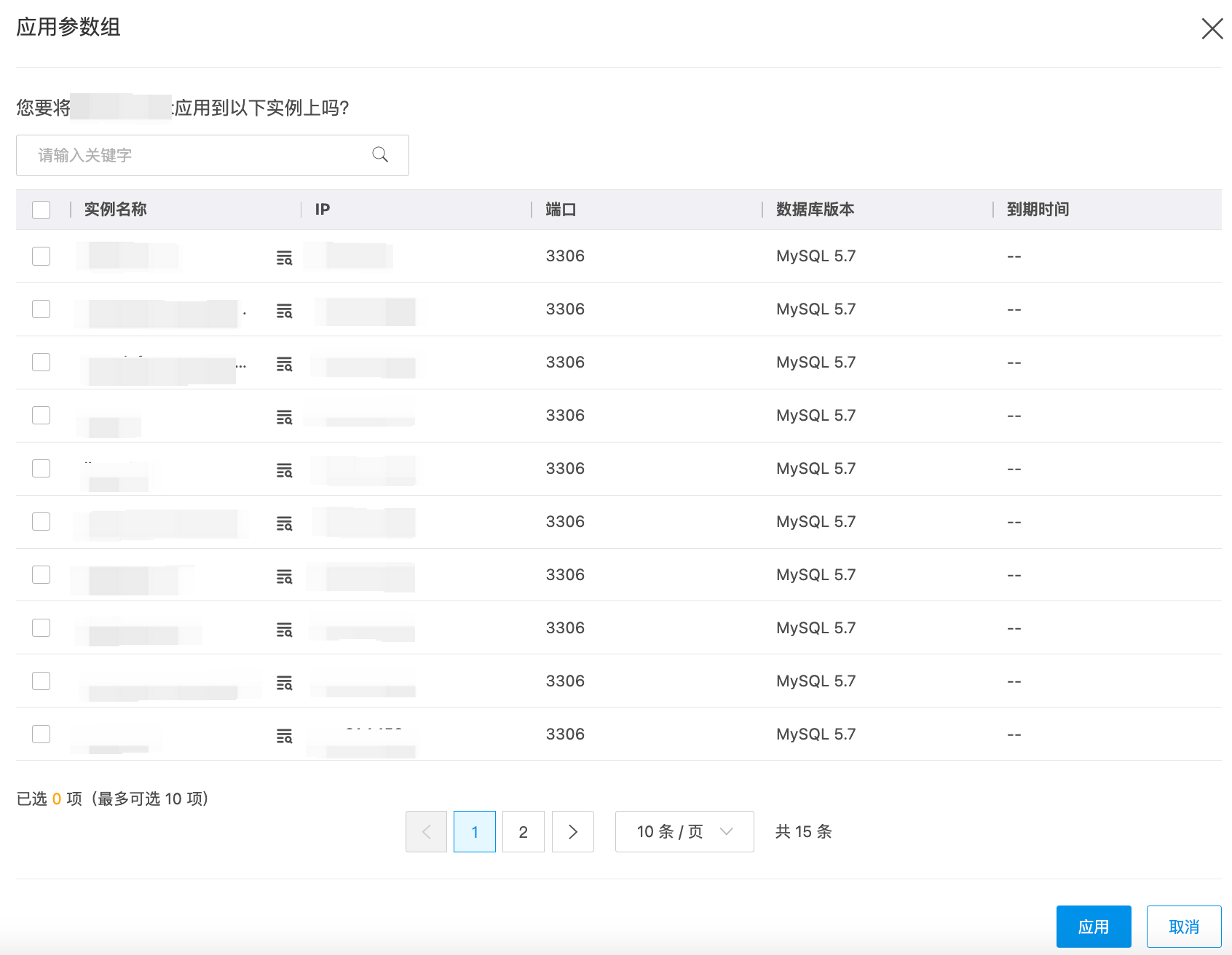Screen dimensions: 1232x955
Task: Click details icon in fifth instance row
Action: click(x=284, y=470)
